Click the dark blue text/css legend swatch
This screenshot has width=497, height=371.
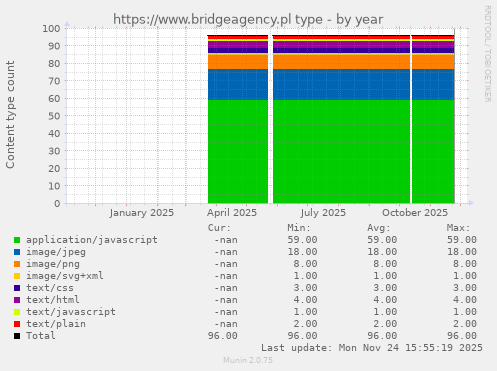coord(17,288)
